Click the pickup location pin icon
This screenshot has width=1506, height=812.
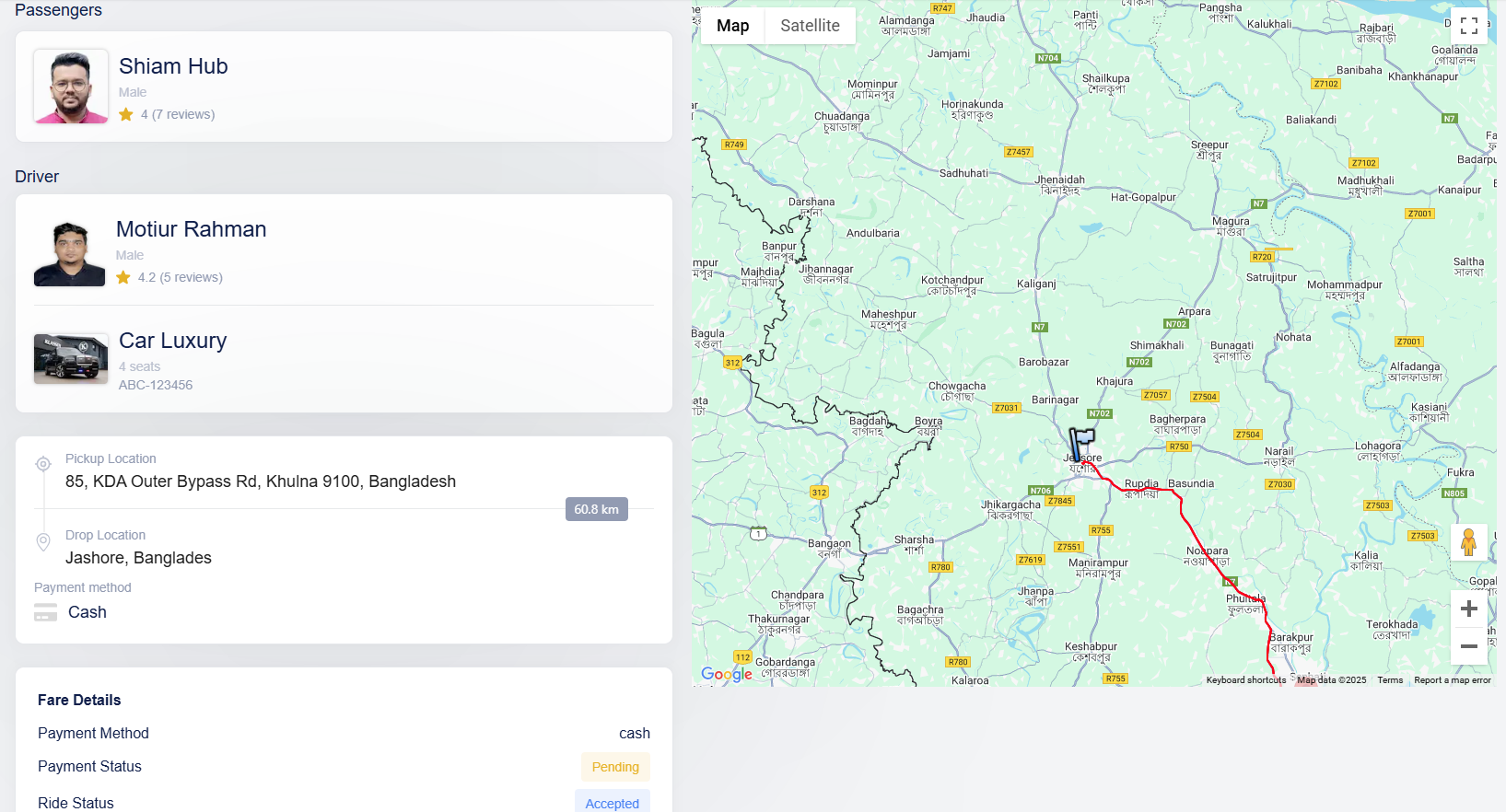[43, 464]
